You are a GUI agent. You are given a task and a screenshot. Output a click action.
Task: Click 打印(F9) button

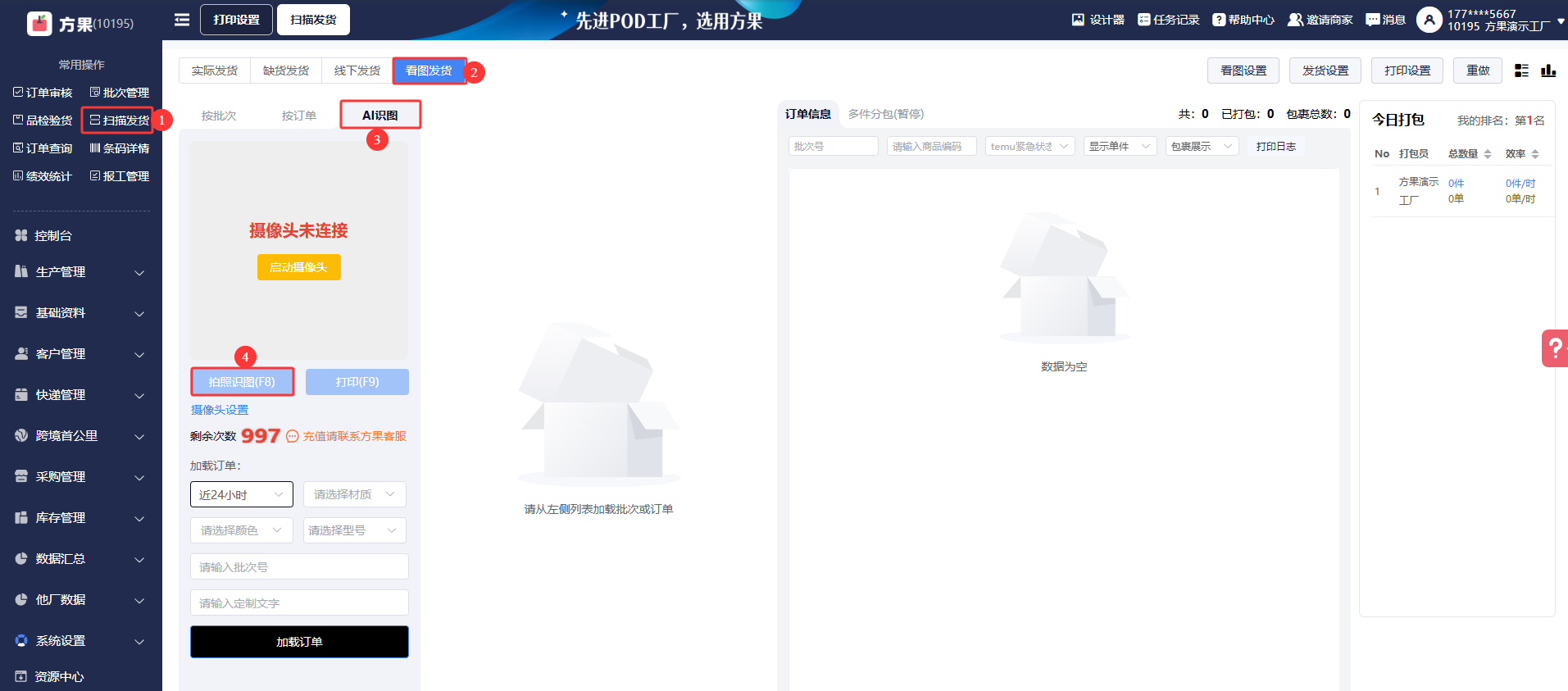[x=357, y=382]
